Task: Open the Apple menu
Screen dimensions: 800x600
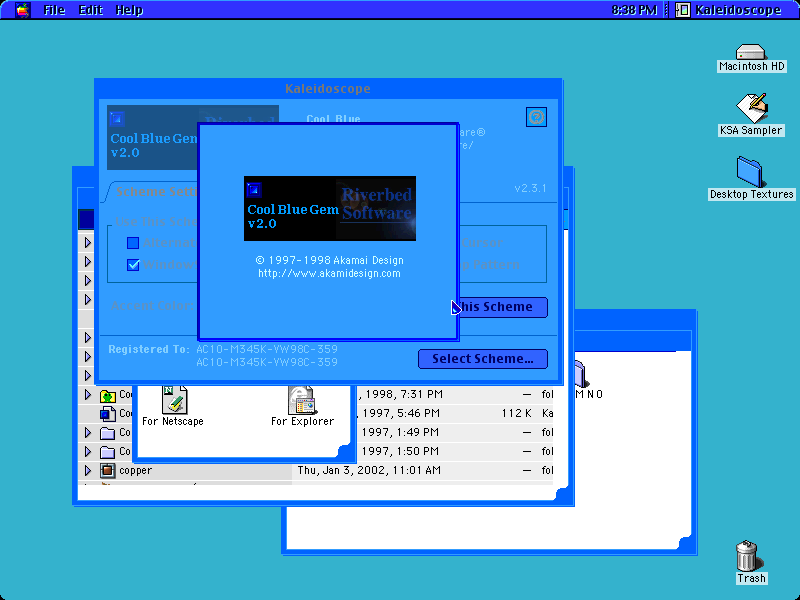Action: point(22,10)
